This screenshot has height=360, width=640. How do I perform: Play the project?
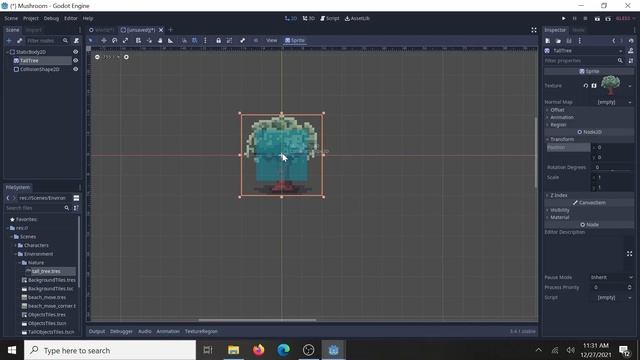click(564, 18)
